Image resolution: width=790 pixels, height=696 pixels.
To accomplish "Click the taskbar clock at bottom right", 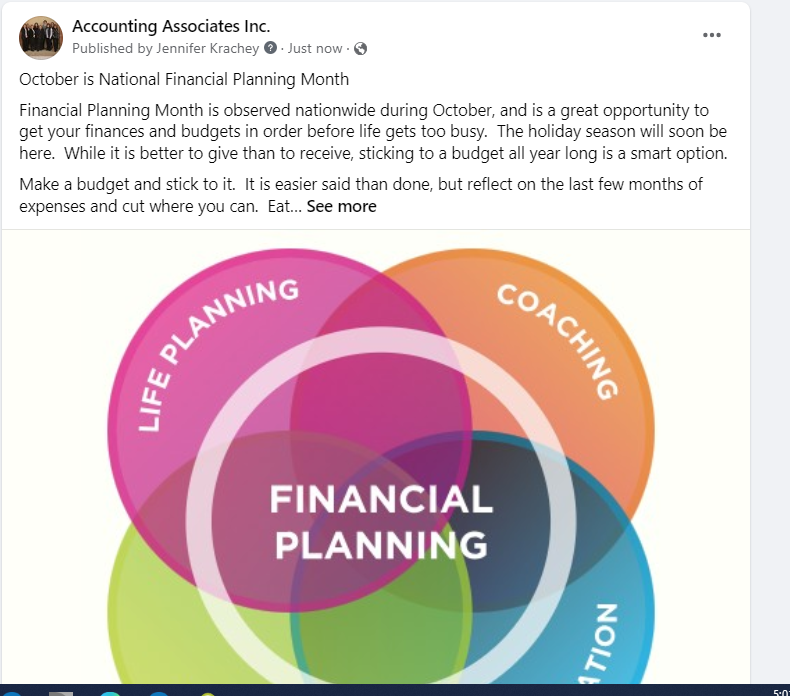I will (x=781, y=692).
